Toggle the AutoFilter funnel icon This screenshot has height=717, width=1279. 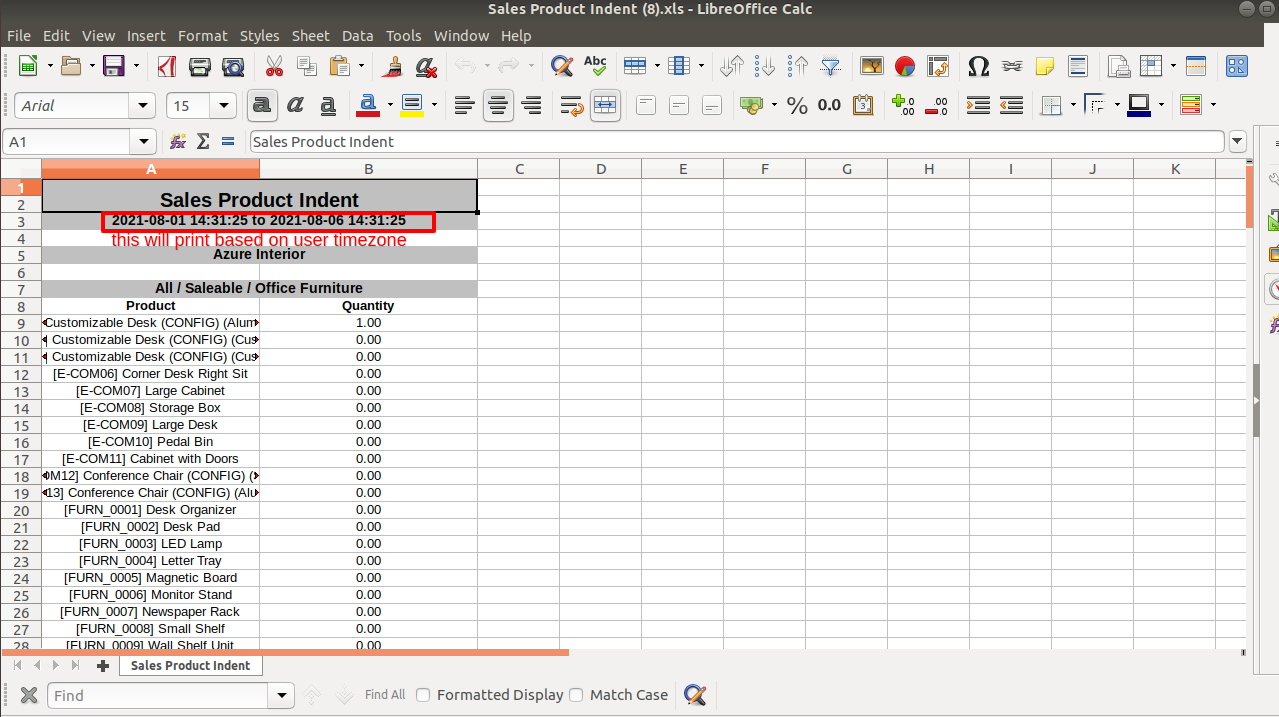831,67
